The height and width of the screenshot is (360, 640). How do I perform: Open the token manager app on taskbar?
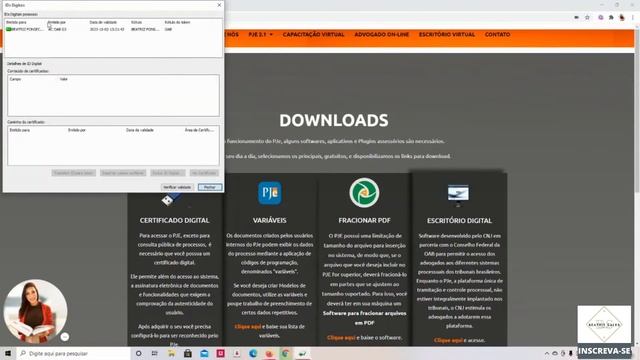pos(302,353)
